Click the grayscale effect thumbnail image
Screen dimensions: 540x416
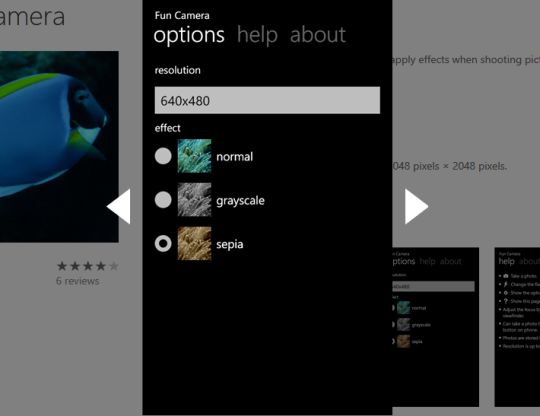coord(194,200)
